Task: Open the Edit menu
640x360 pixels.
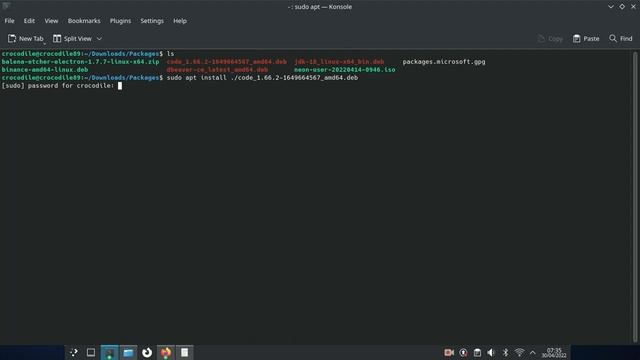Action: pyautogui.click(x=29, y=21)
